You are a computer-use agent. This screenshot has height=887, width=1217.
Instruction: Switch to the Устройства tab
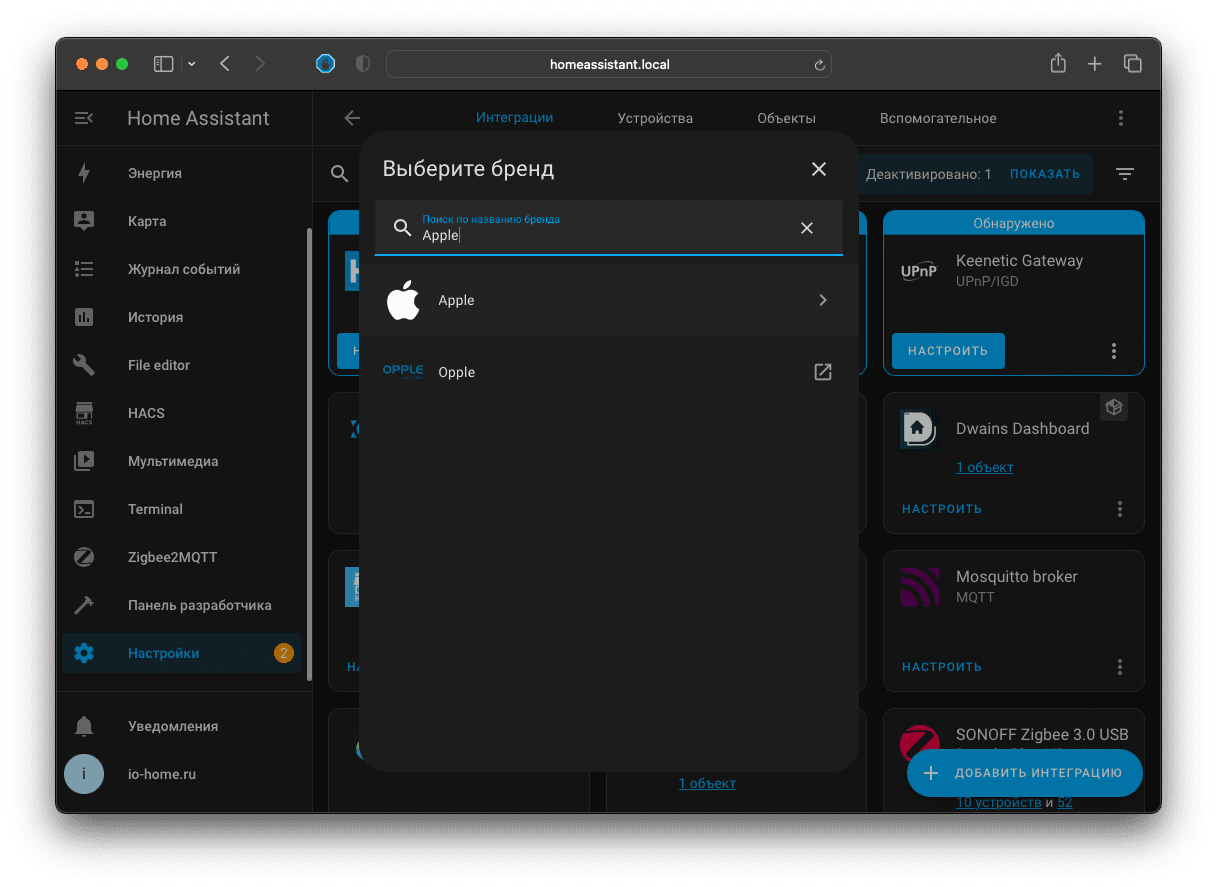click(x=655, y=118)
